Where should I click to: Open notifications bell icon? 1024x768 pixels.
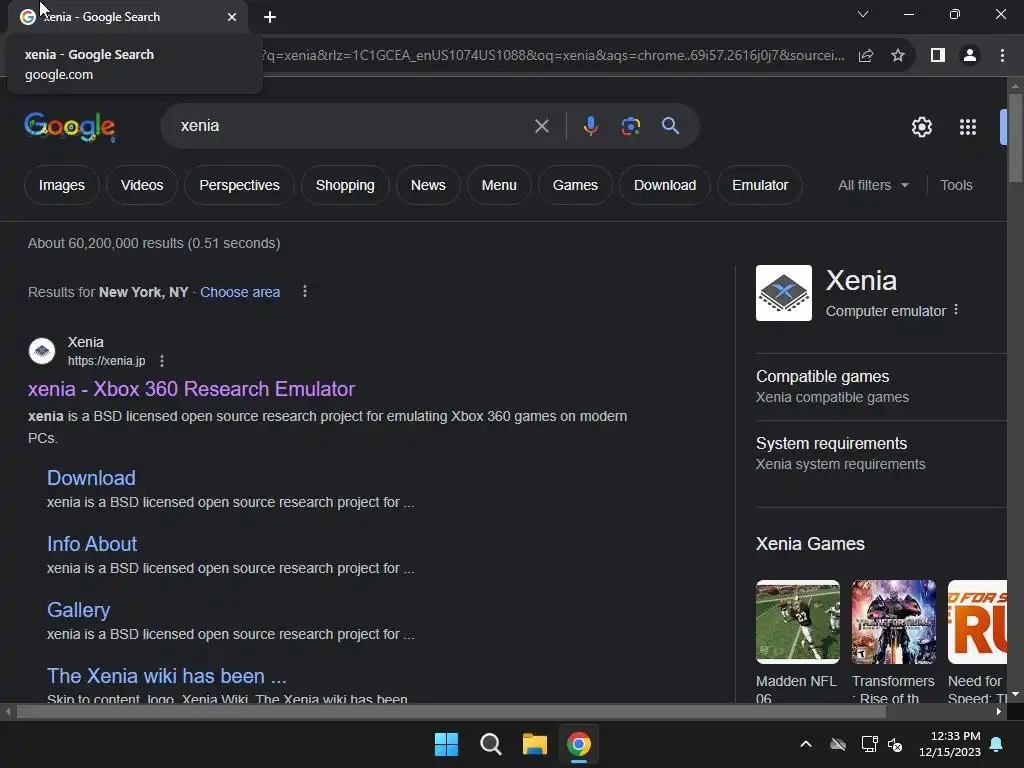[997, 744]
